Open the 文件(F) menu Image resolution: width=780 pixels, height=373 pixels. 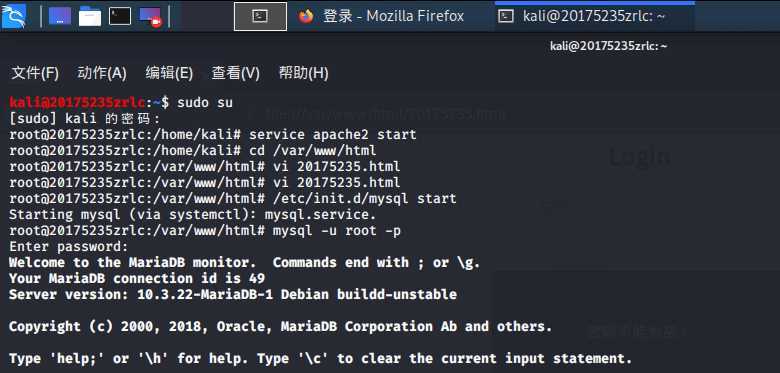coord(35,73)
